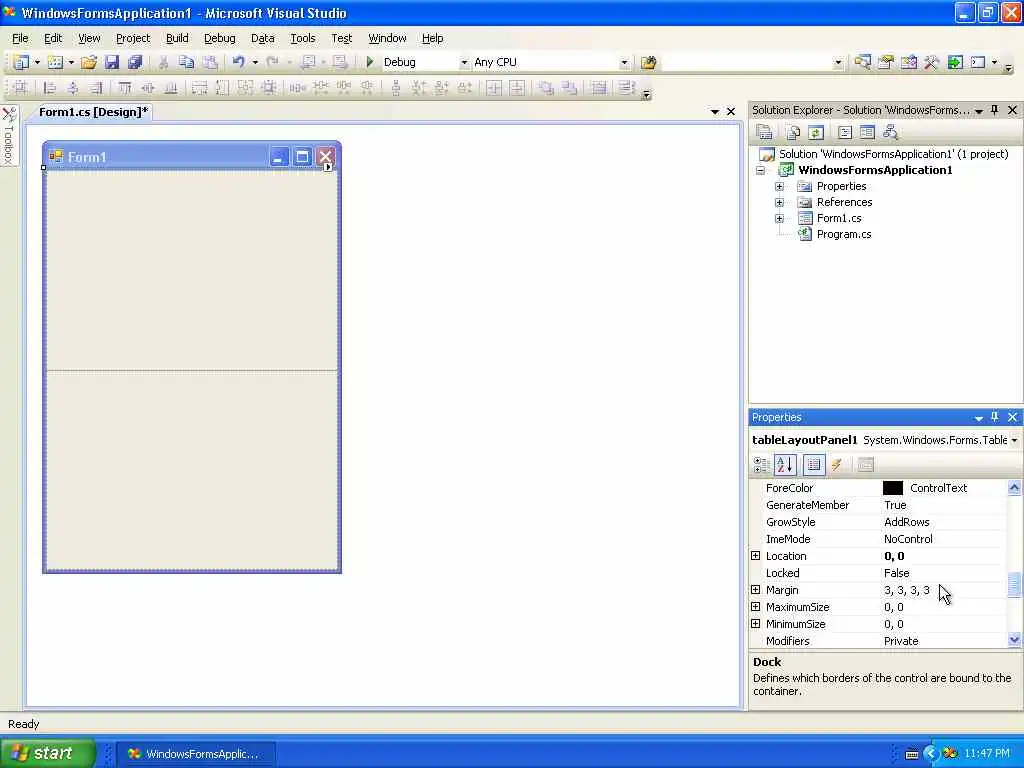Click the Add New Item toolbar icon
Screen dimensions: 1024x768
pos(56,62)
